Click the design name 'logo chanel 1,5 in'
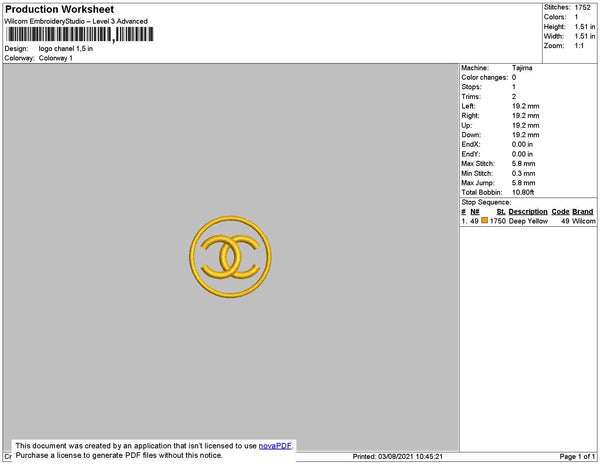 (x=66, y=49)
